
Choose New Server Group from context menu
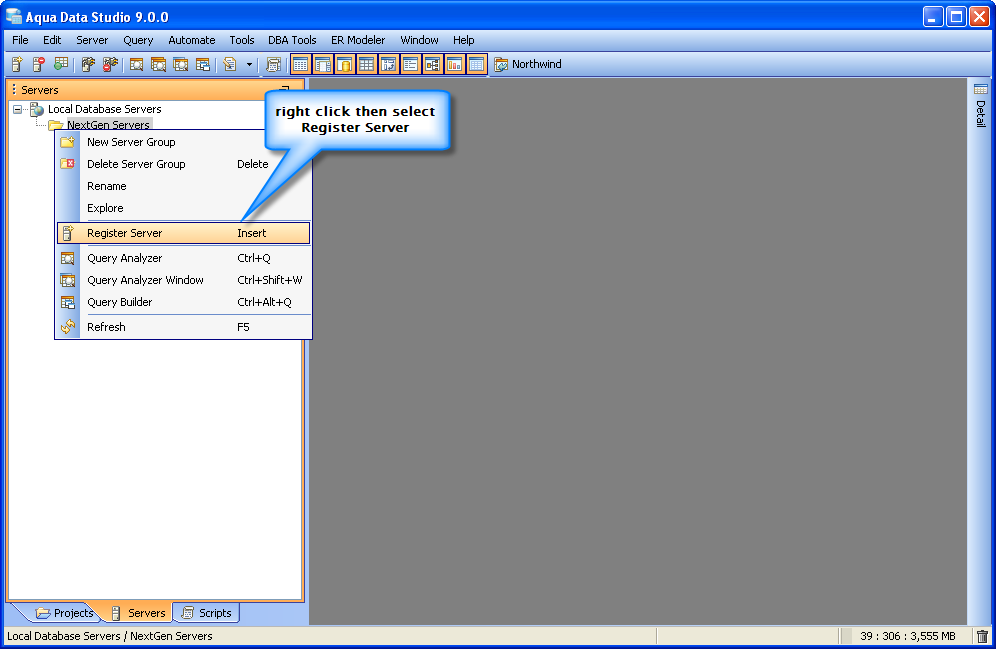[184, 142]
